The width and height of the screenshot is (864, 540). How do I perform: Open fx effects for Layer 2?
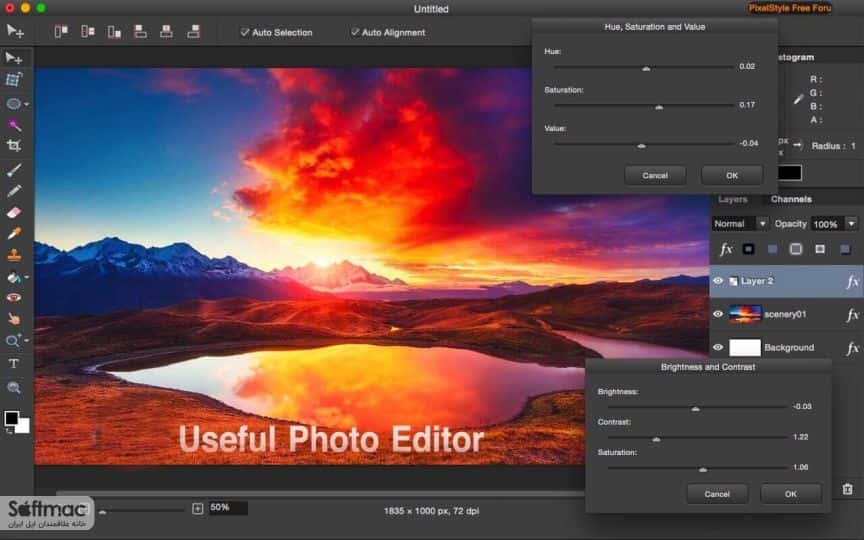(x=852, y=282)
